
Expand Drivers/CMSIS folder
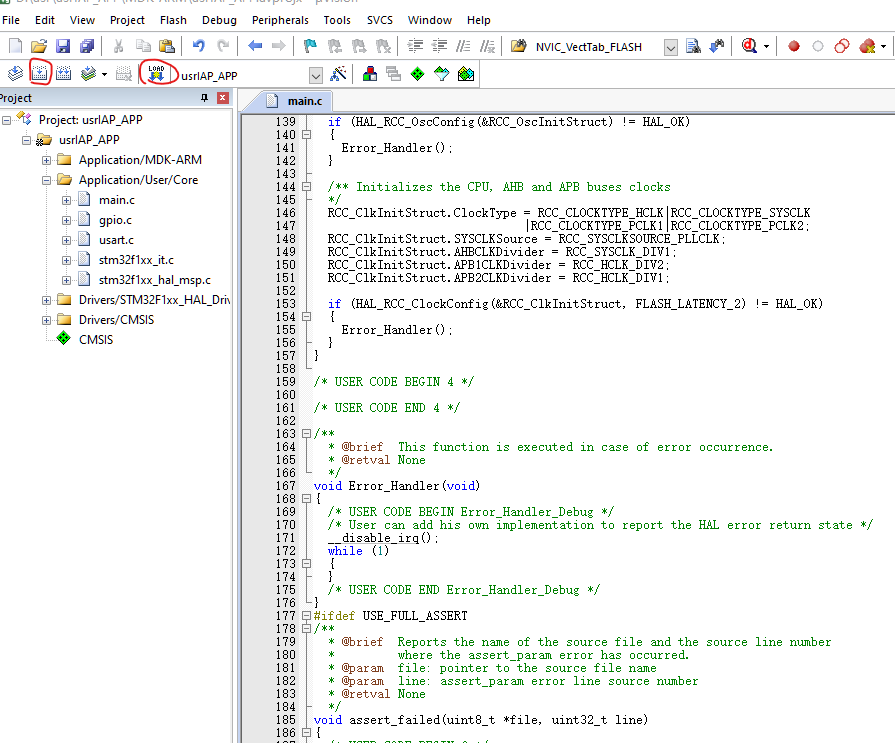pos(46,320)
